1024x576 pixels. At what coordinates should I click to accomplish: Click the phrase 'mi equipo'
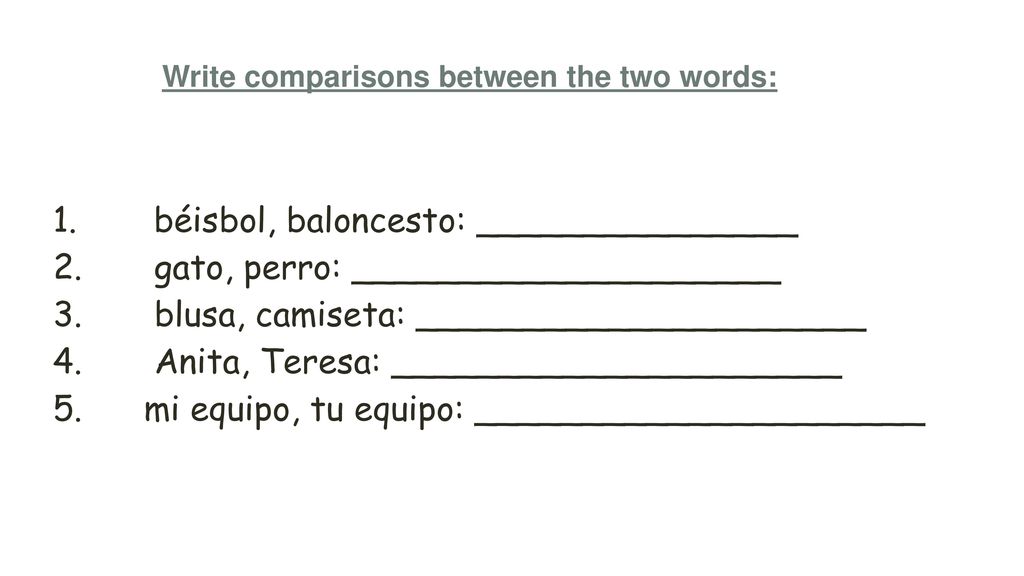pos(217,411)
